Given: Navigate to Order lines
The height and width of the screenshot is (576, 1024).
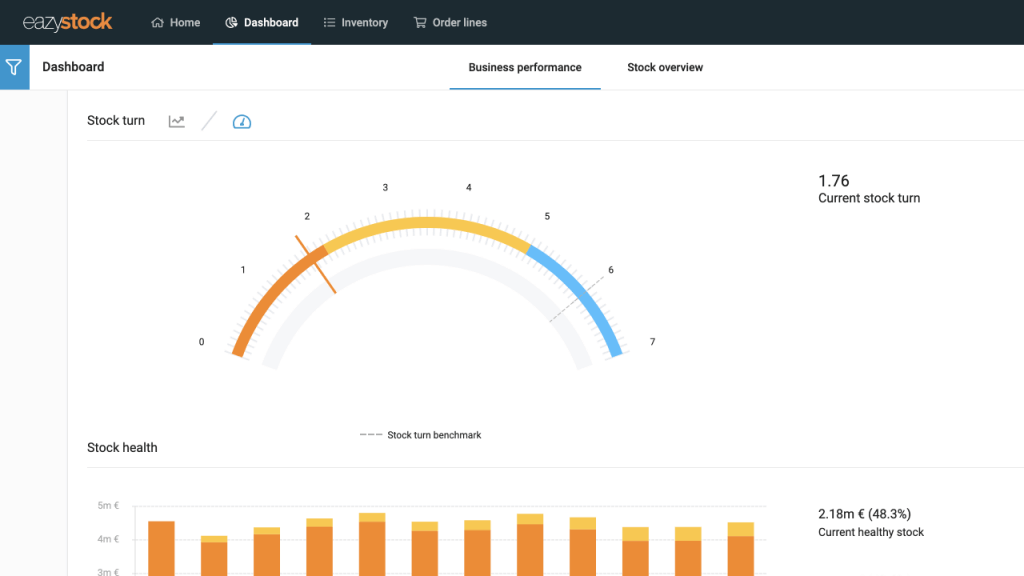Looking at the screenshot, I should pos(450,22).
